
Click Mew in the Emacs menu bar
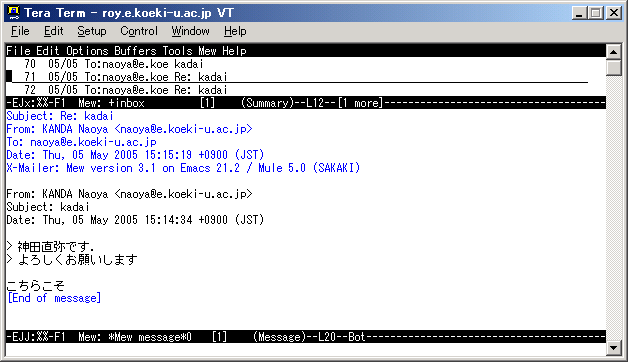[207, 51]
